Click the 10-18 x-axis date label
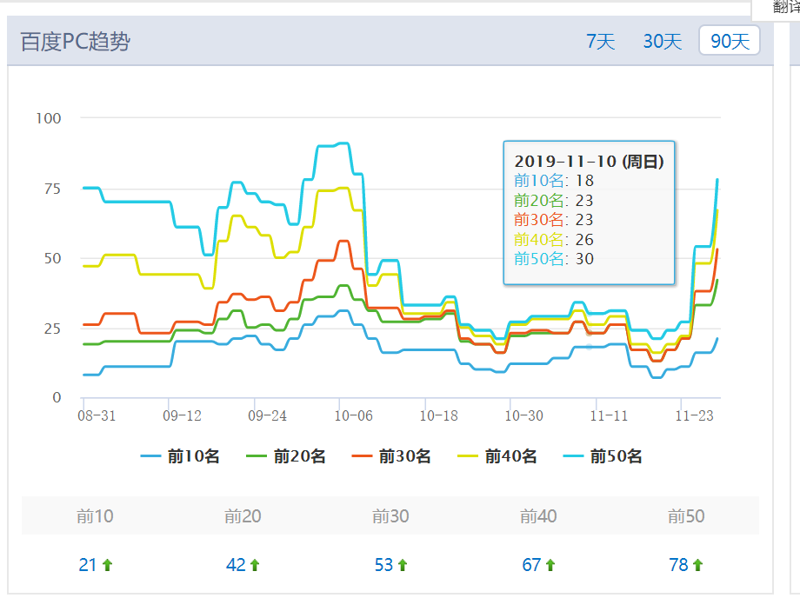This screenshot has width=800, height=598. coord(439,416)
